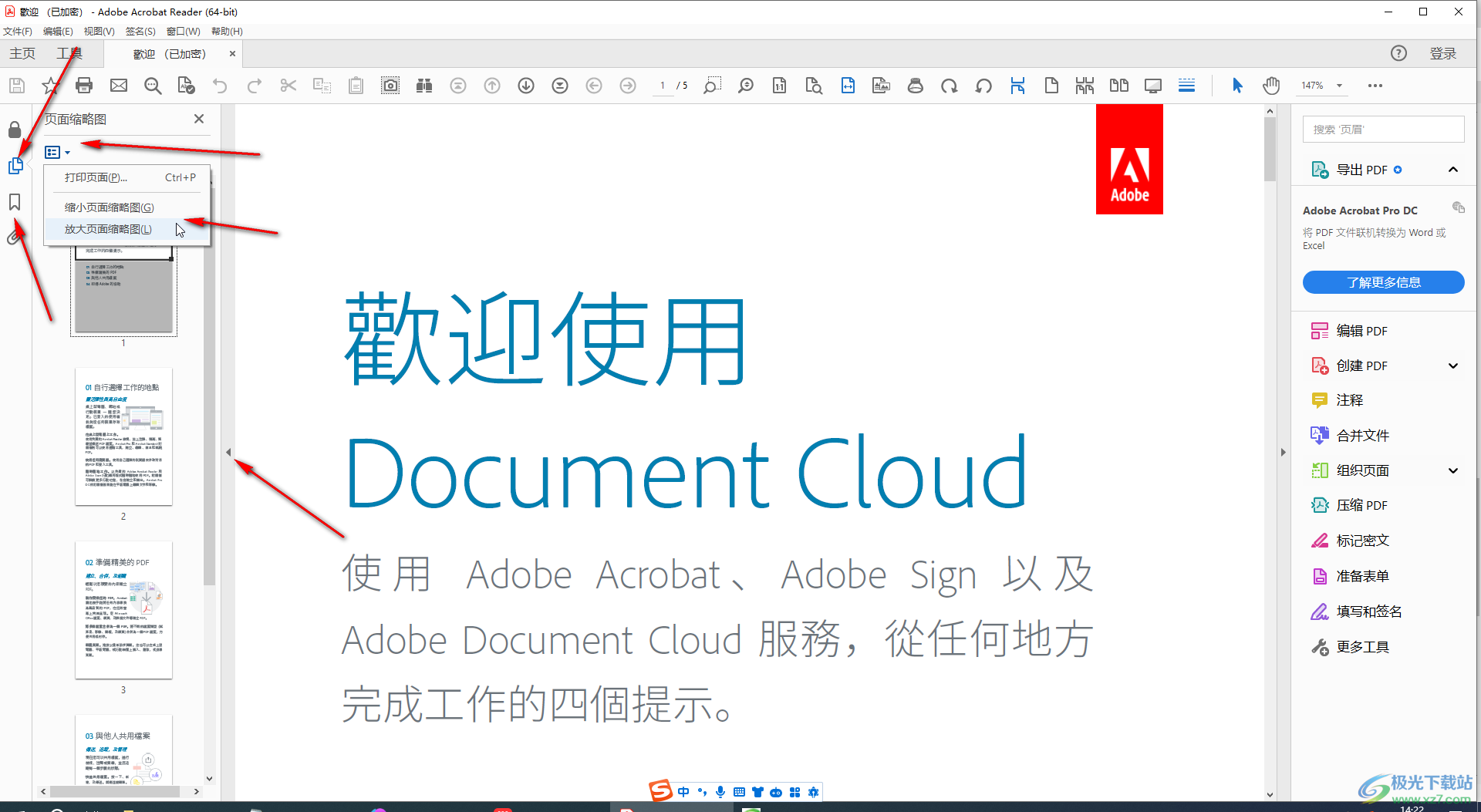
Task: Open the 帮助(H) menu
Action: point(227,32)
